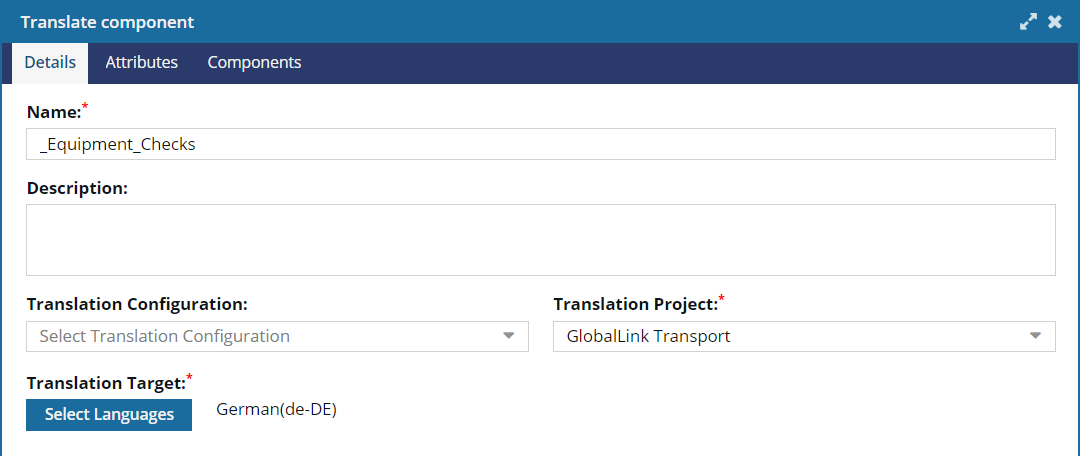1080x456 pixels.
Task: Click the Translation Target label
Action: coord(106,384)
